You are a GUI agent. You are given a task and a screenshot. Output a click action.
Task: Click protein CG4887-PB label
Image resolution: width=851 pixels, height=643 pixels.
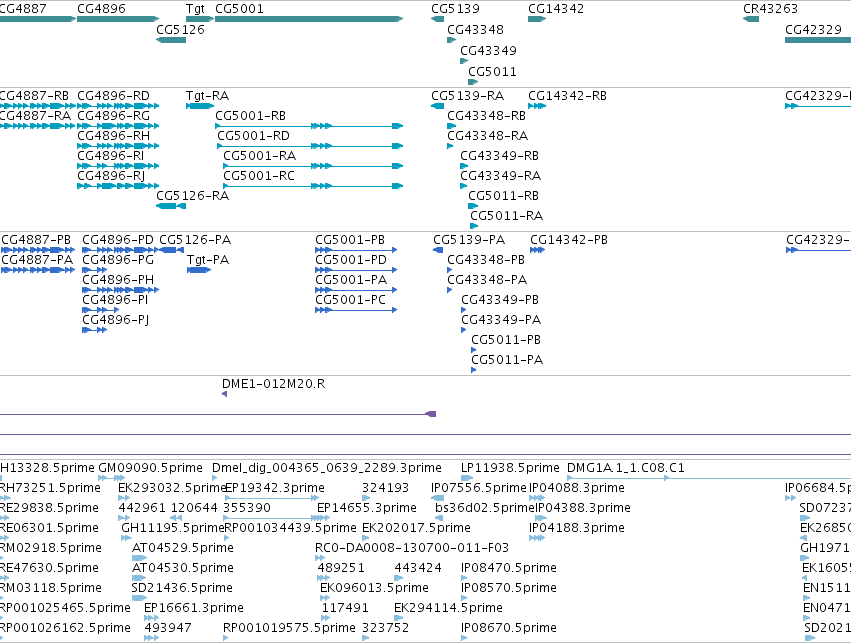36,240
